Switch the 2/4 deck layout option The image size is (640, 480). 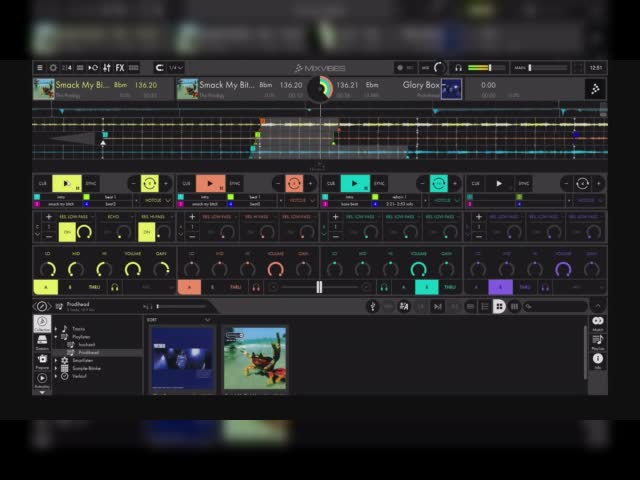(67, 68)
